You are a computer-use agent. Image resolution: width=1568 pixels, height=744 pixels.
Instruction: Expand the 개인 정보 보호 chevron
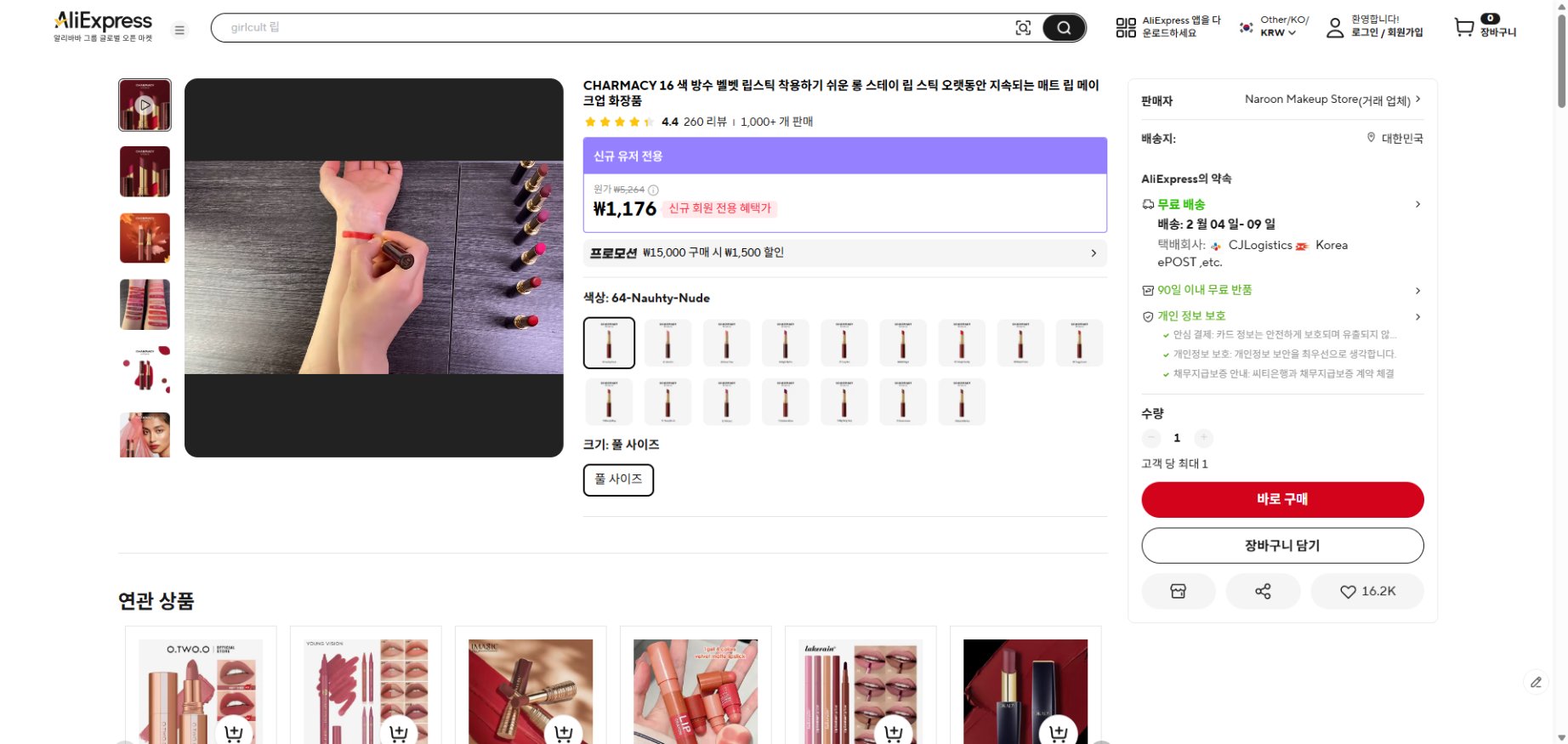click(x=1417, y=317)
